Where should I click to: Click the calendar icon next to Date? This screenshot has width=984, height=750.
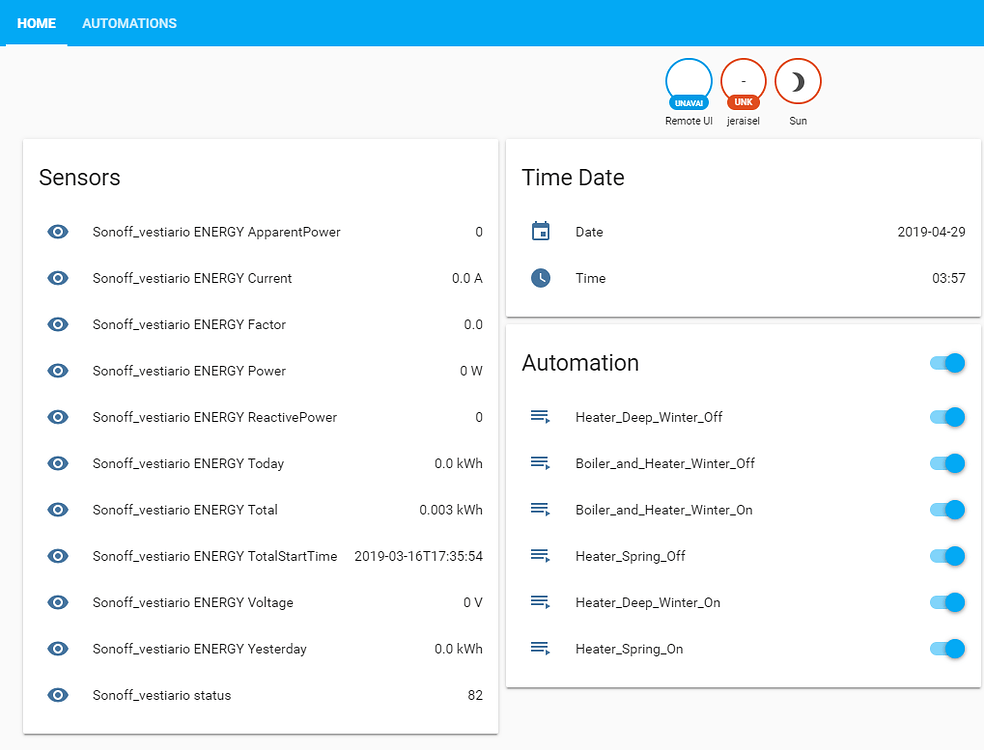pyautogui.click(x=540, y=231)
